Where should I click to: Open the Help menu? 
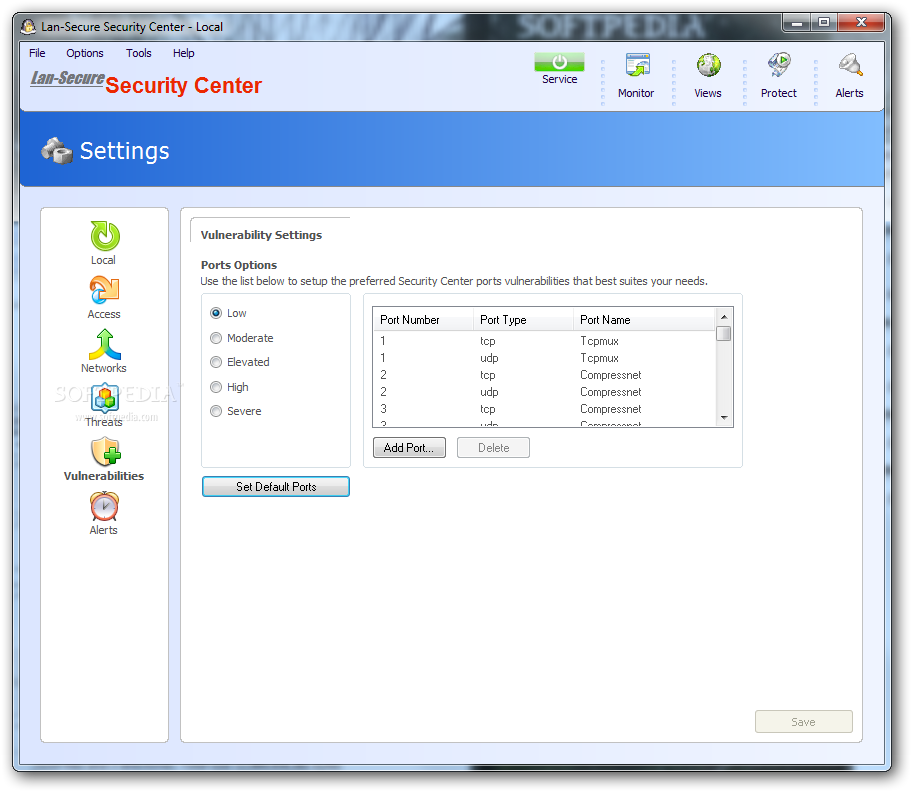coord(184,53)
